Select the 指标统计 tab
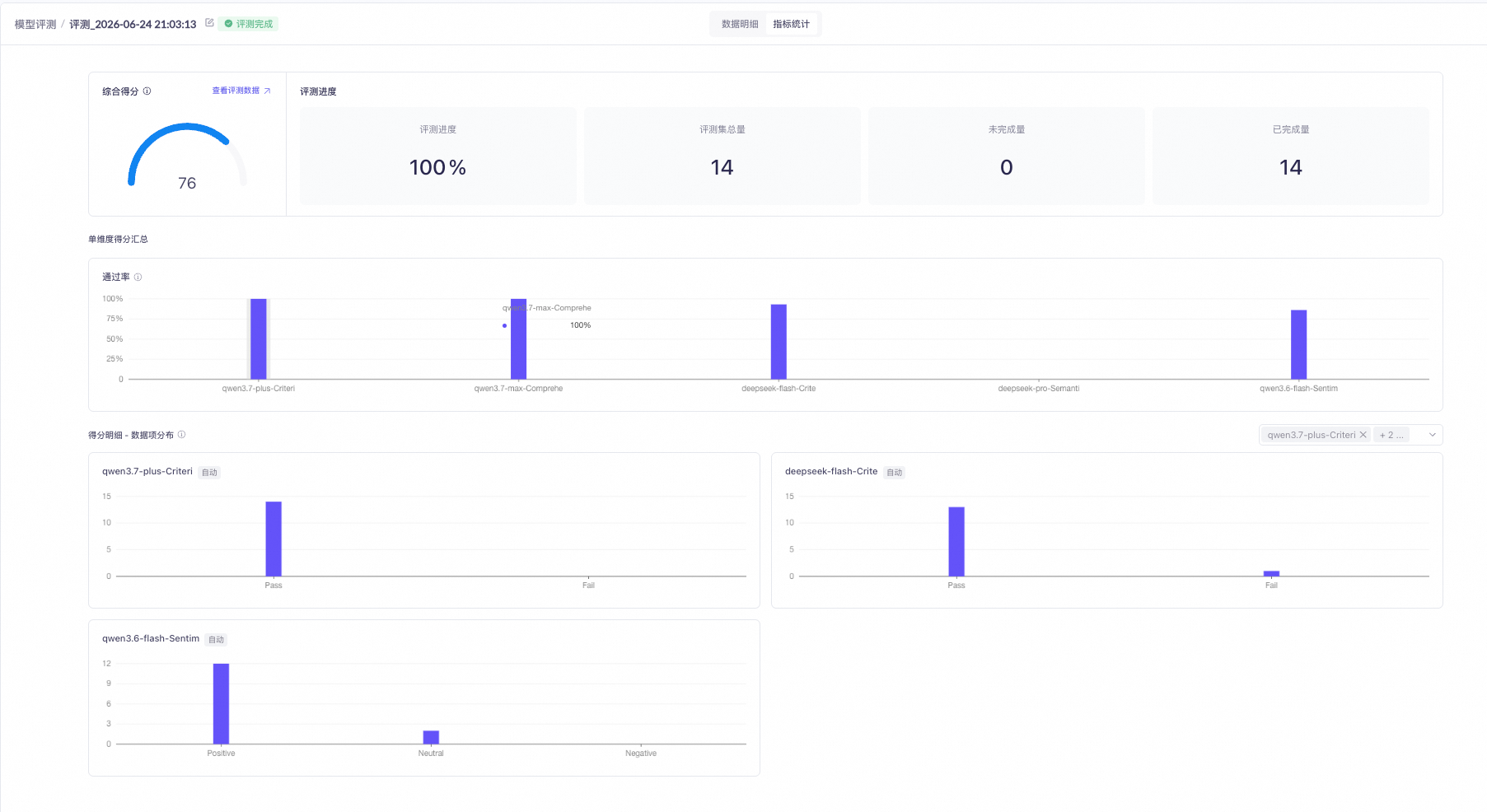The image size is (1487, 812). pos(791,24)
